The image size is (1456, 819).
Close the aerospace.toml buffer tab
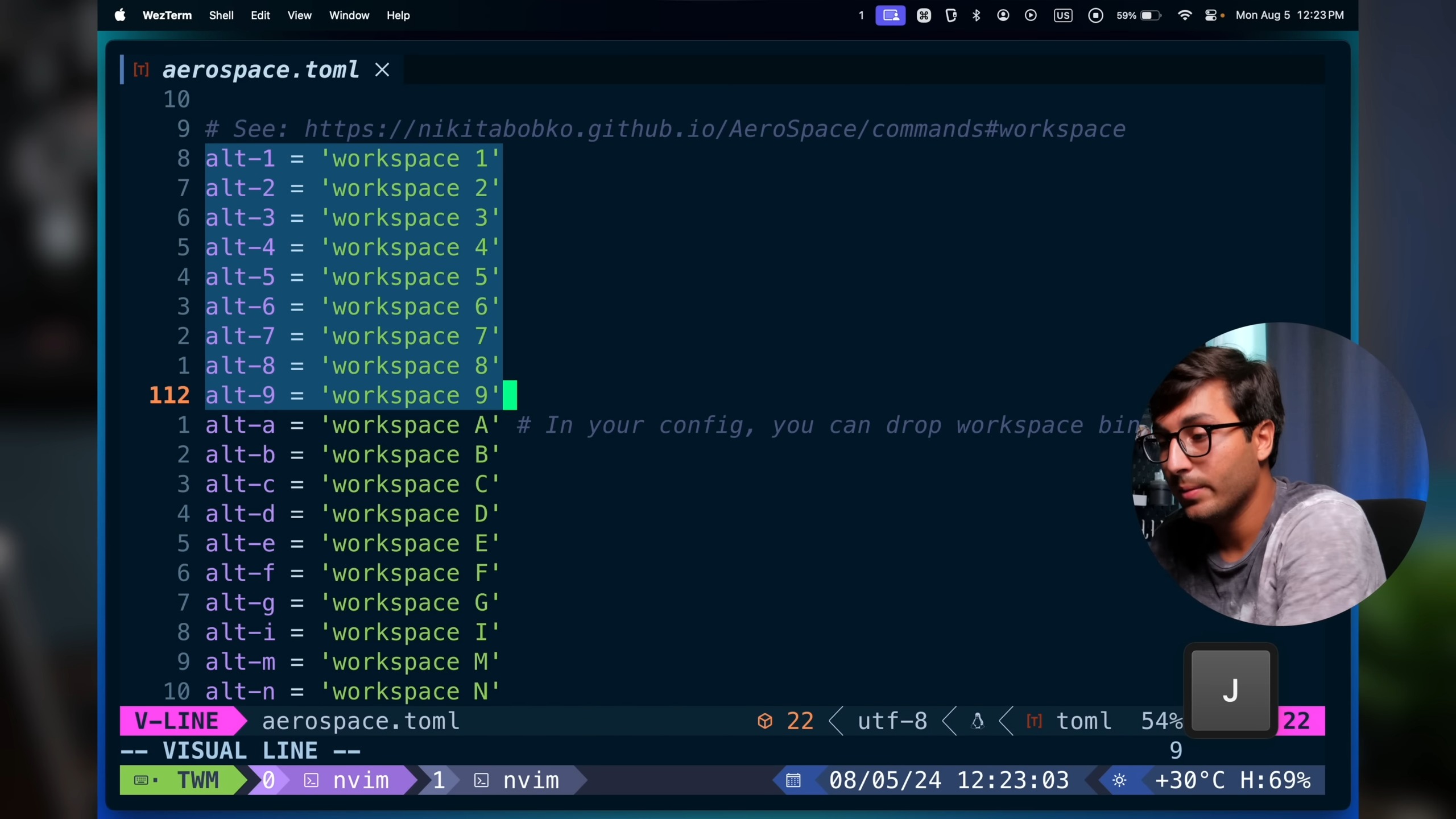(x=382, y=70)
